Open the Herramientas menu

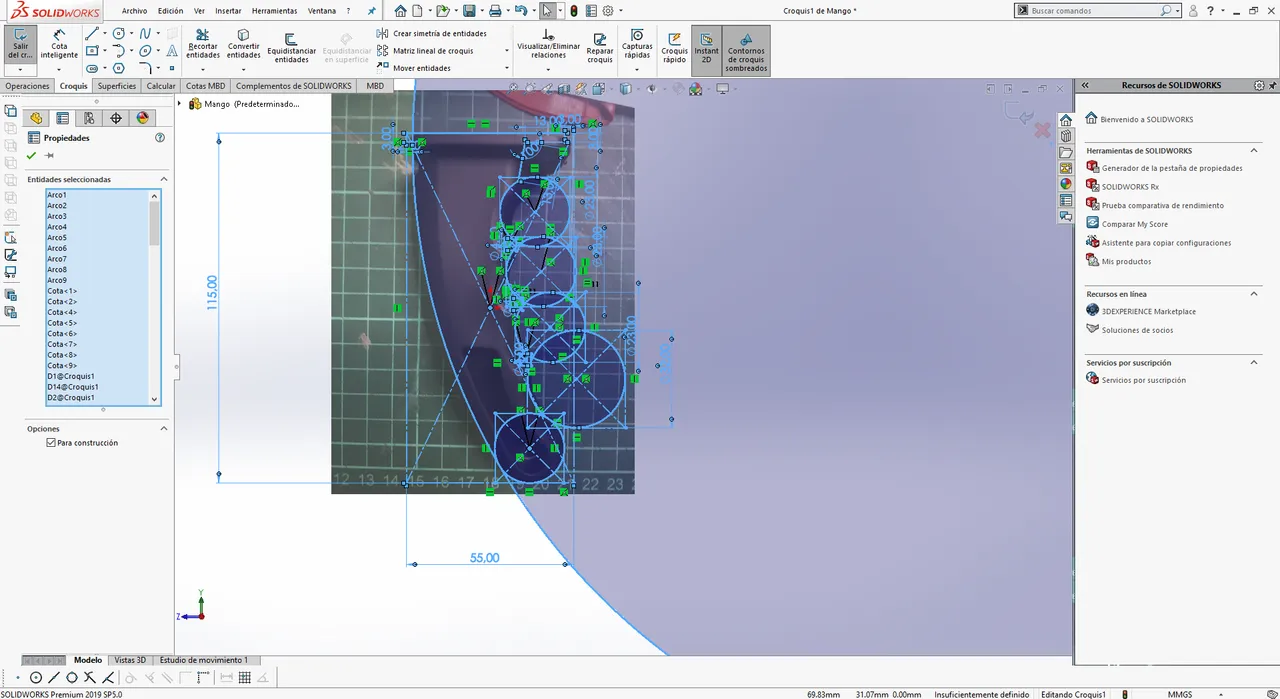274,11
